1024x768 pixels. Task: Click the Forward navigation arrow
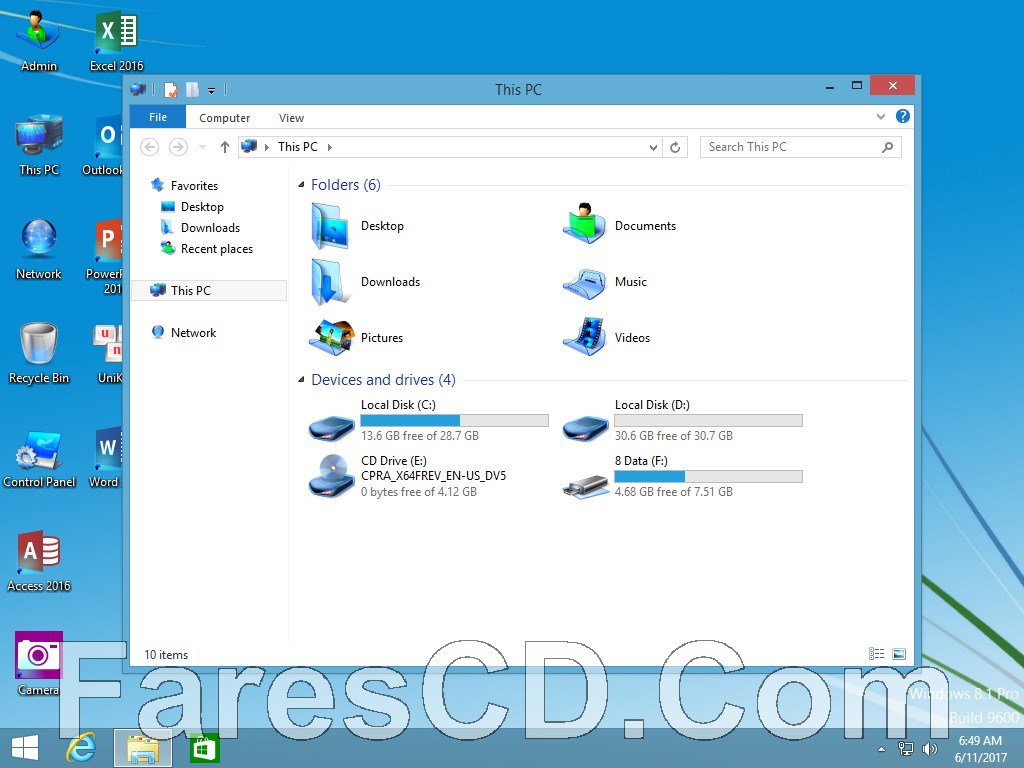click(x=178, y=147)
